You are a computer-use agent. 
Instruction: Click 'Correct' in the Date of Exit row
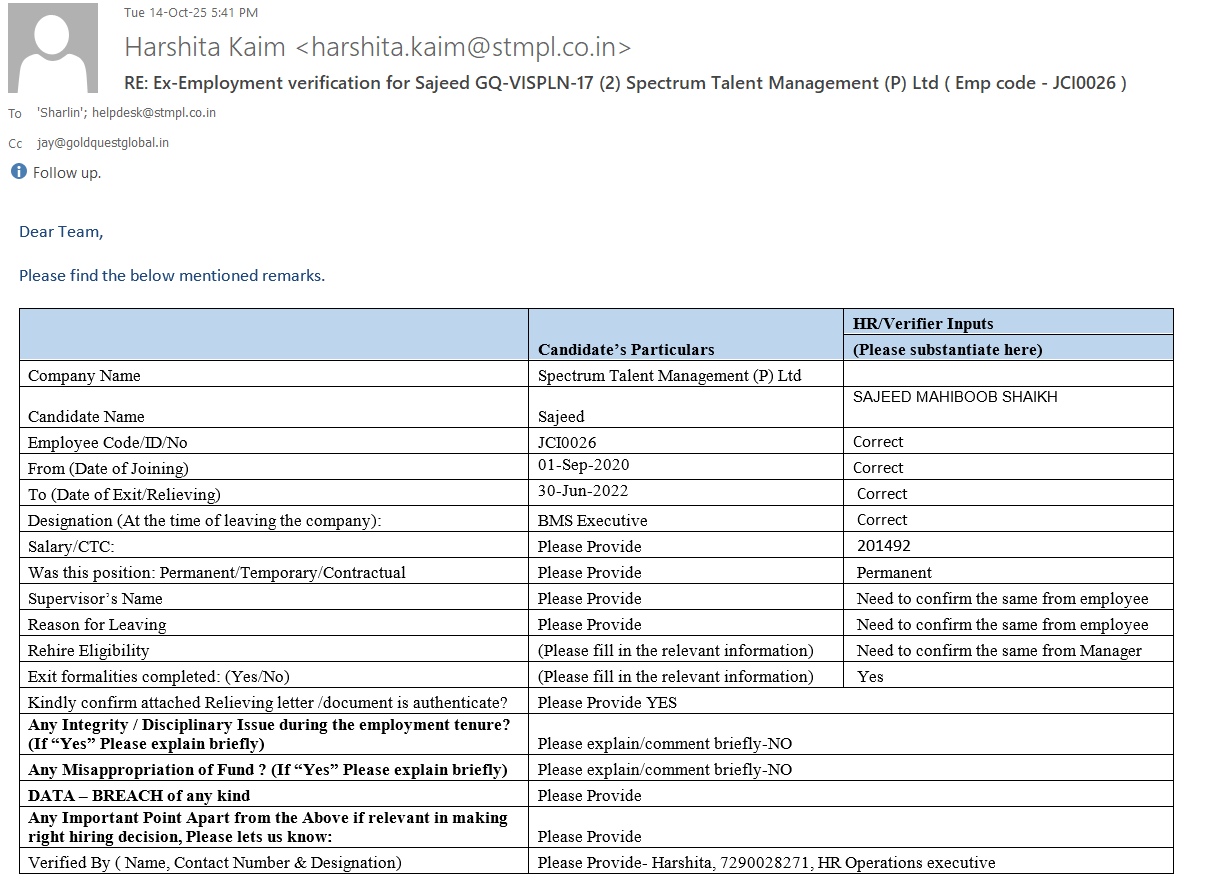882,494
